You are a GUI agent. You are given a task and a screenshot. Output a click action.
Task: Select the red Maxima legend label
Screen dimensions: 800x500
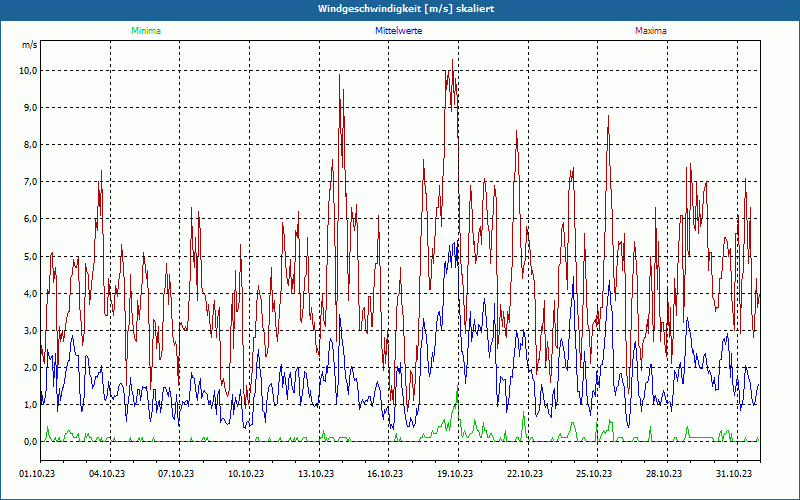pos(651,31)
